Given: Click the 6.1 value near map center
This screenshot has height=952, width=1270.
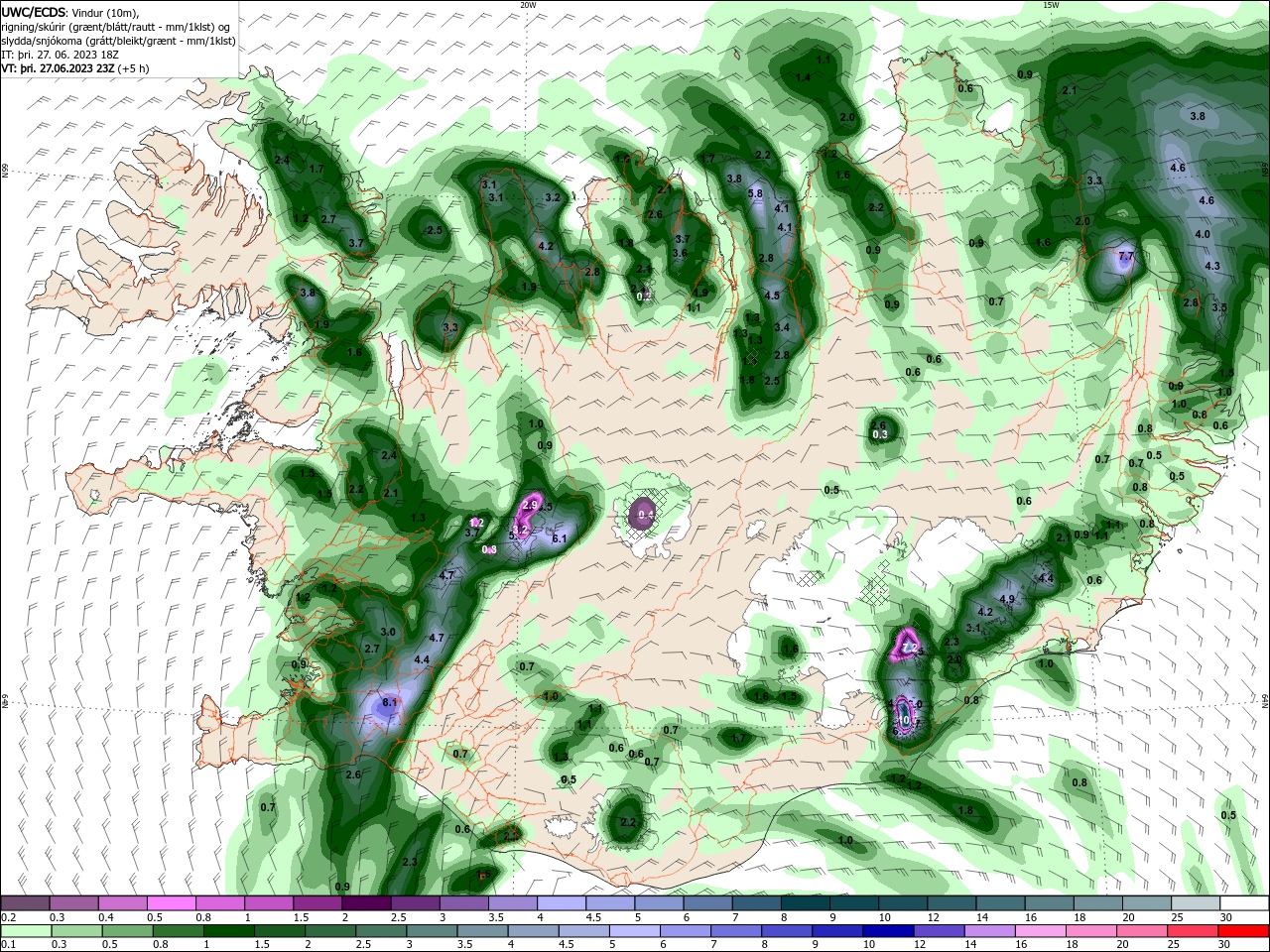Looking at the screenshot, I should [x=559, y=539].
